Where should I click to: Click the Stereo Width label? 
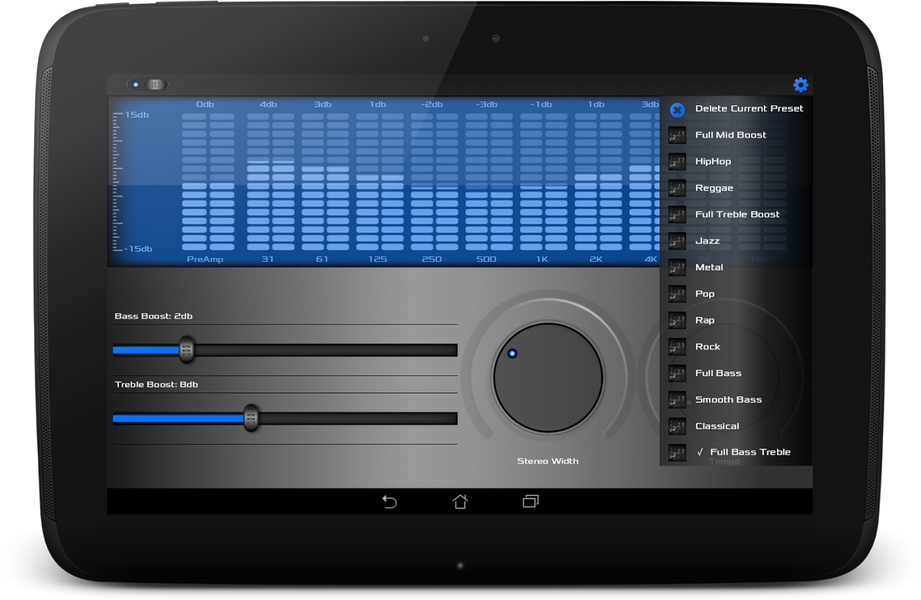547,461
